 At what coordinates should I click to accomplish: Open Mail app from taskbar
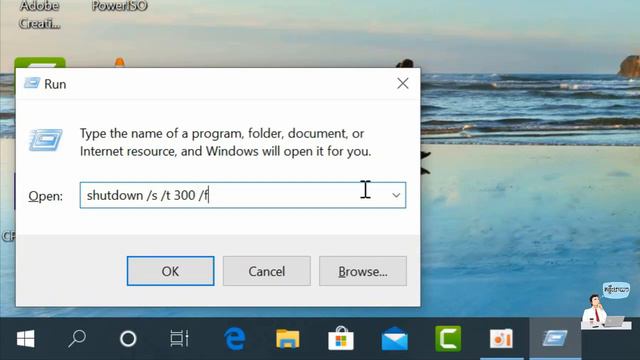tap(394, 339)
